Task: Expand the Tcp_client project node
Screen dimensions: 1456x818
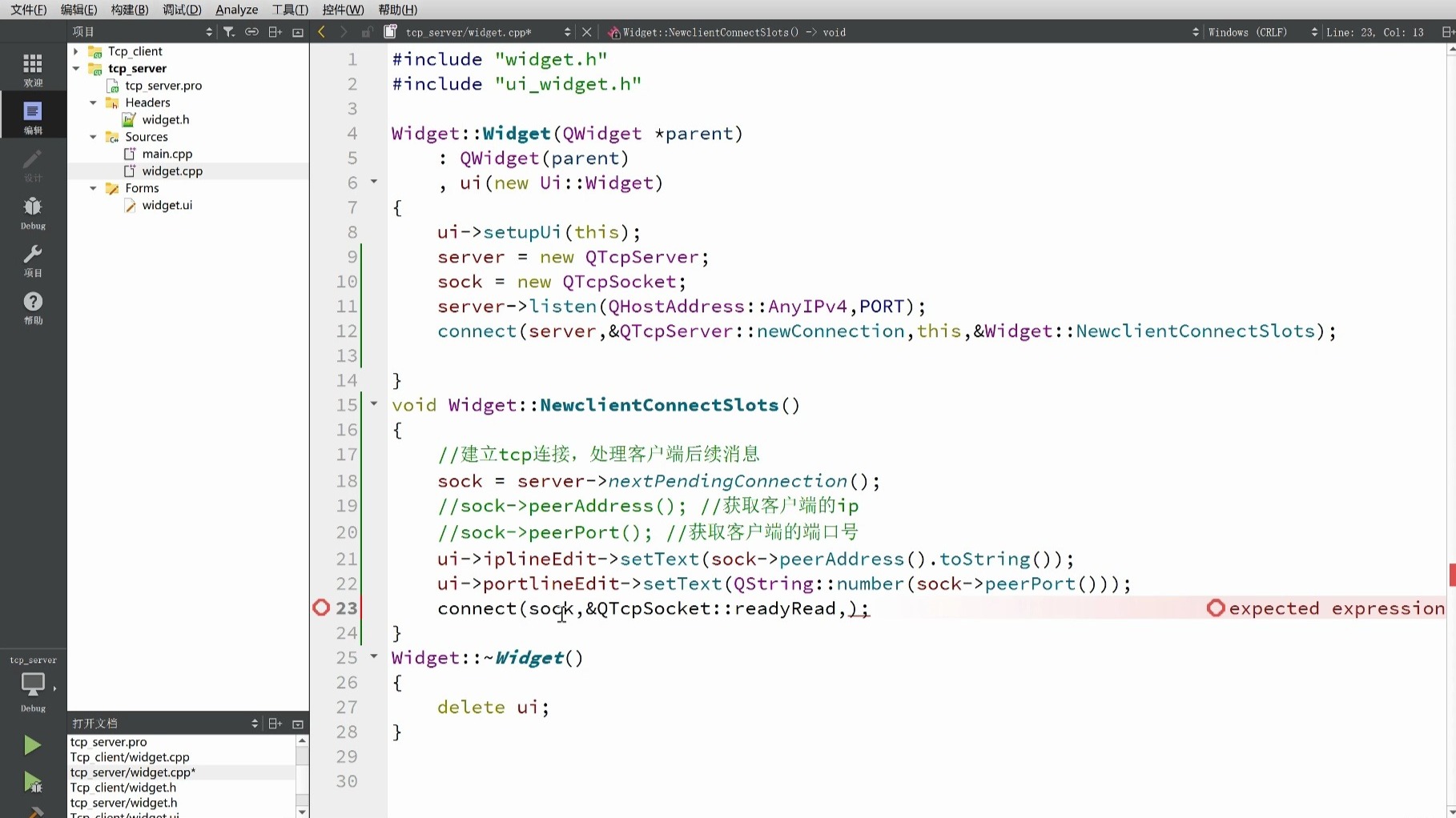Action: 76,51
